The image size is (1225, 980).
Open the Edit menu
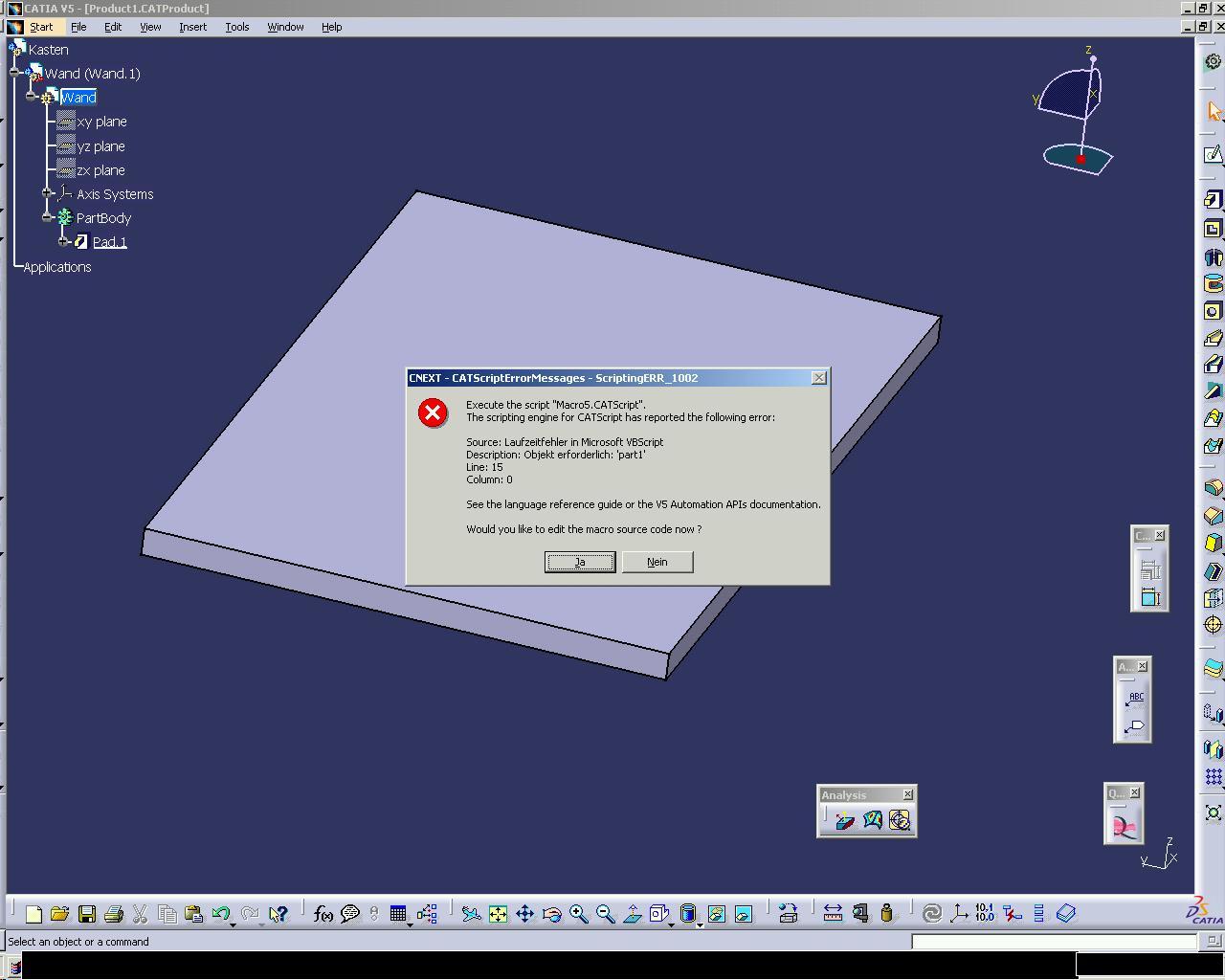click(x=113, y=27)
